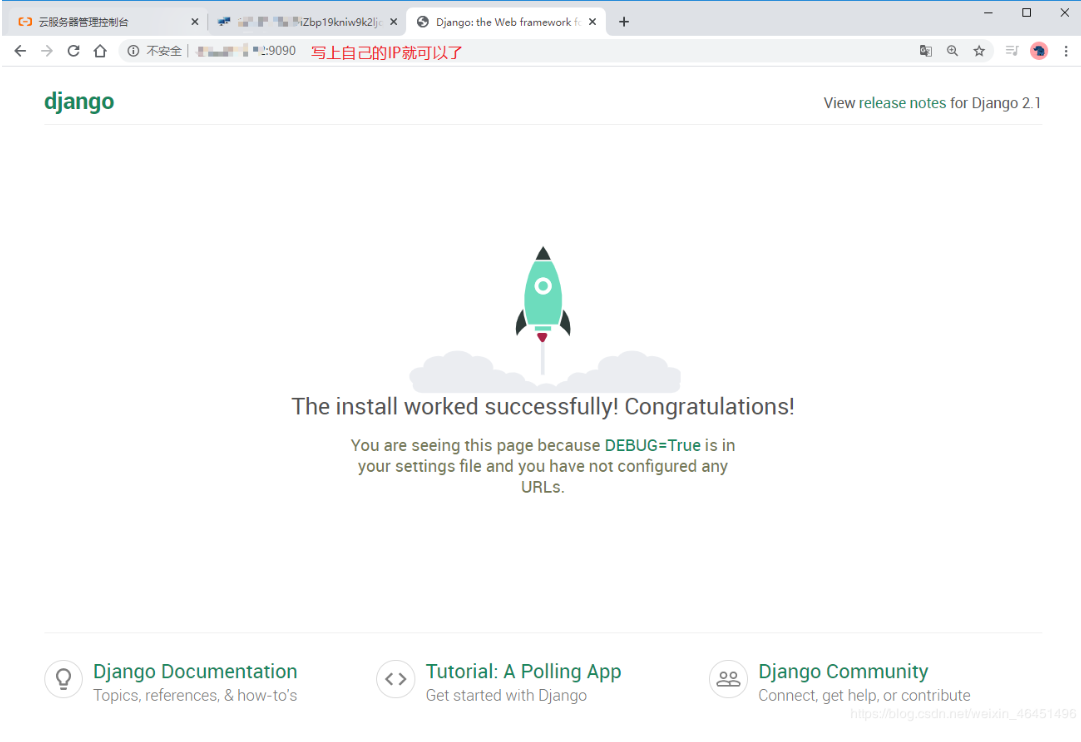
Task: Click the zoom magnifier icon in address bar
Action: [952, 51]
